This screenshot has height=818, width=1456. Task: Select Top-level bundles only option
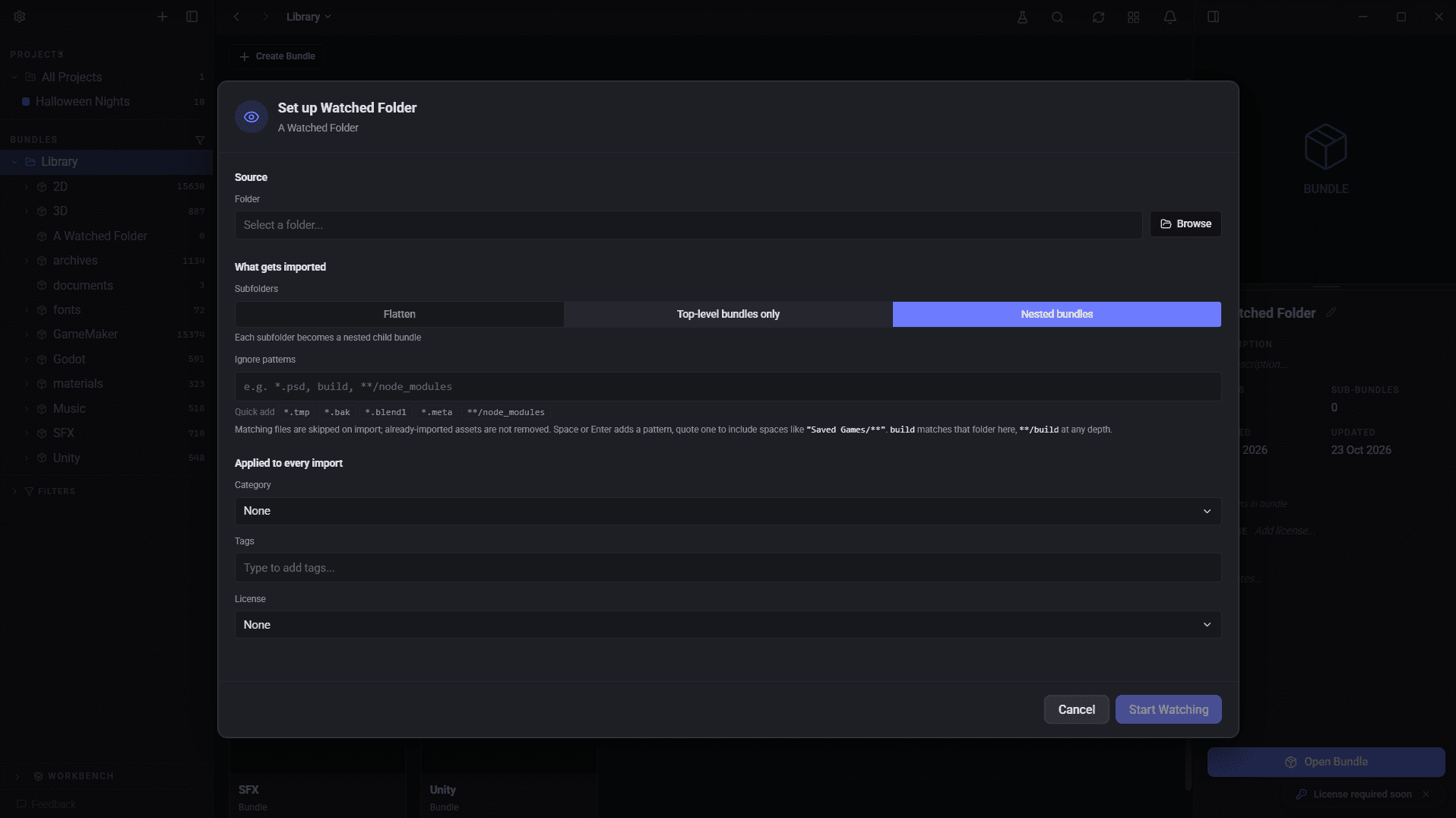(x=728, y=314)
